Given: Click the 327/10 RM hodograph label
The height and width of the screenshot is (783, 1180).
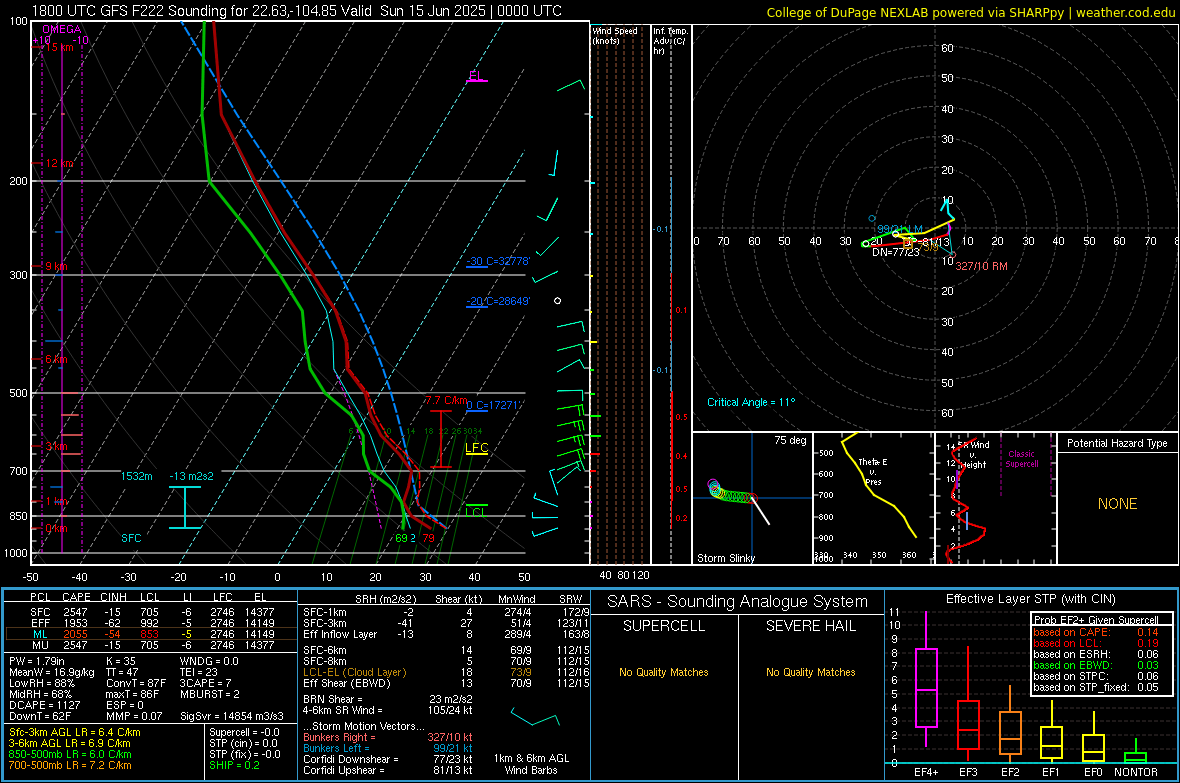Looking at the screenshot, I should (x=981, y=266).
